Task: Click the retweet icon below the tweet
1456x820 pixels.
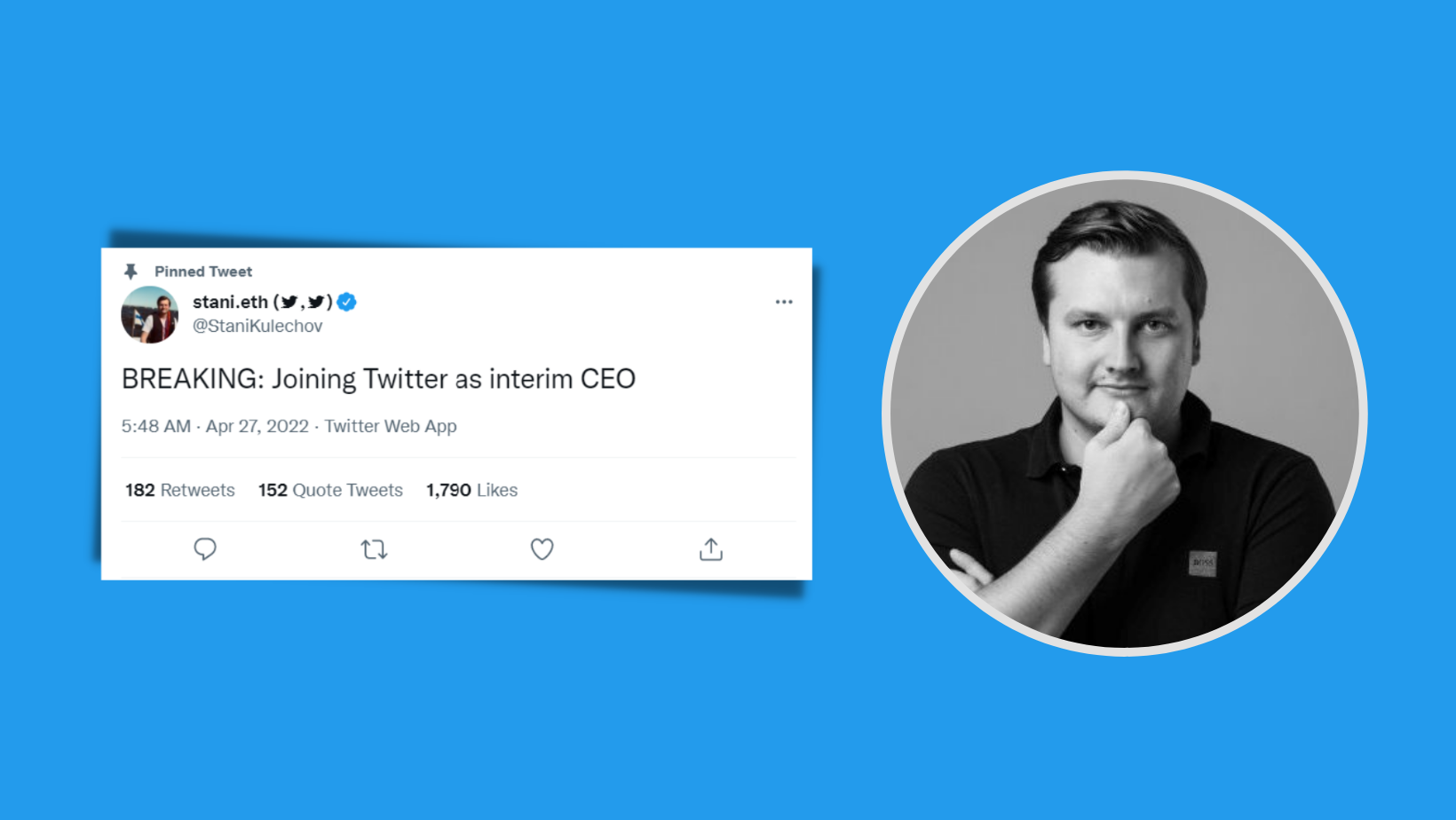Action: 374,549
